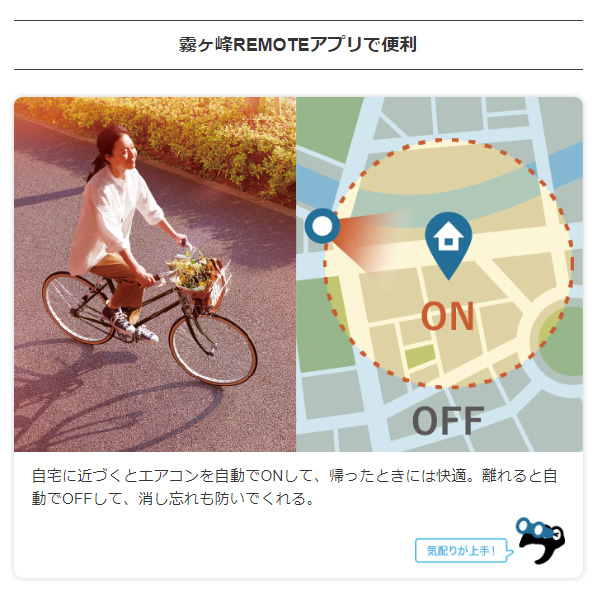This screenshot has height=600, width=600.
Task: Click the penguin mascot with binoculars
Action: (540, 540)
